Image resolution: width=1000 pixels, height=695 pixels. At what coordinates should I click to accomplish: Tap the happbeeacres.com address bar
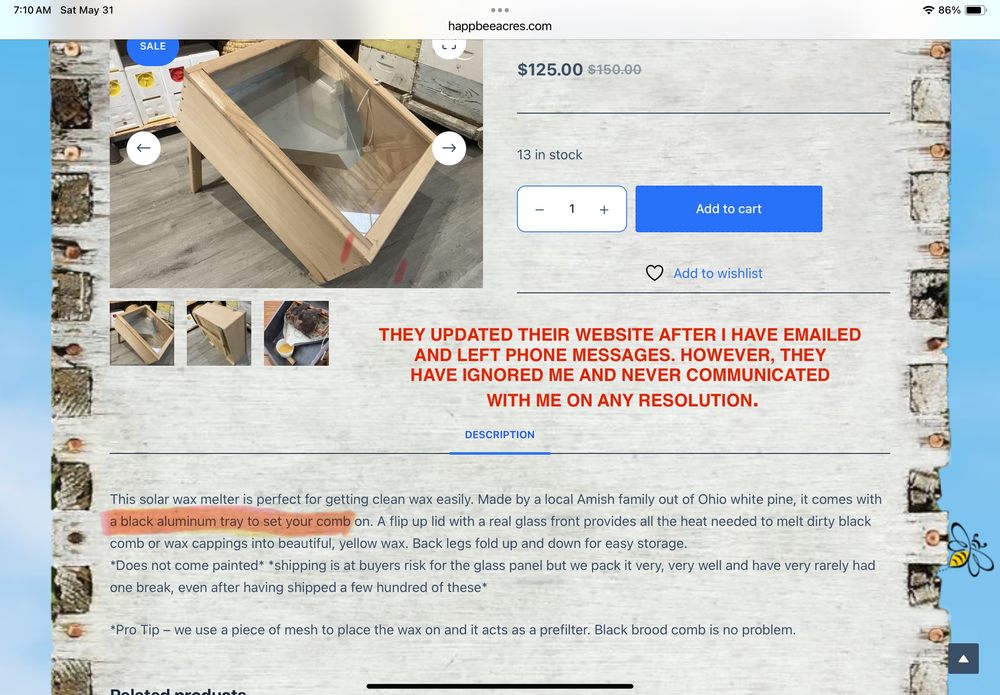[500, 26]
